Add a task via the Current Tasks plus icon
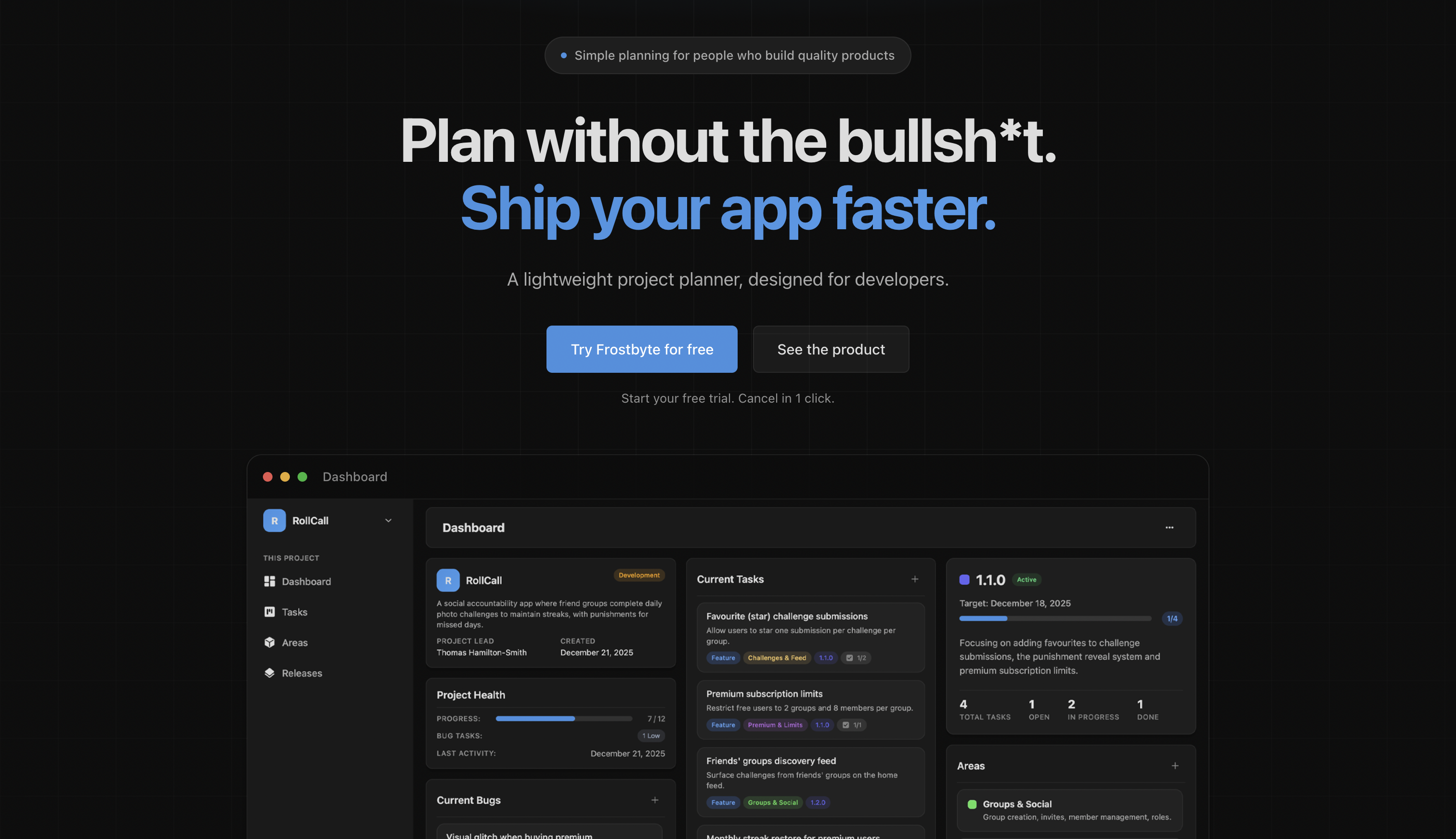Image resolution: width=1456 pixels, height=839 pixels. coord(915,578)
